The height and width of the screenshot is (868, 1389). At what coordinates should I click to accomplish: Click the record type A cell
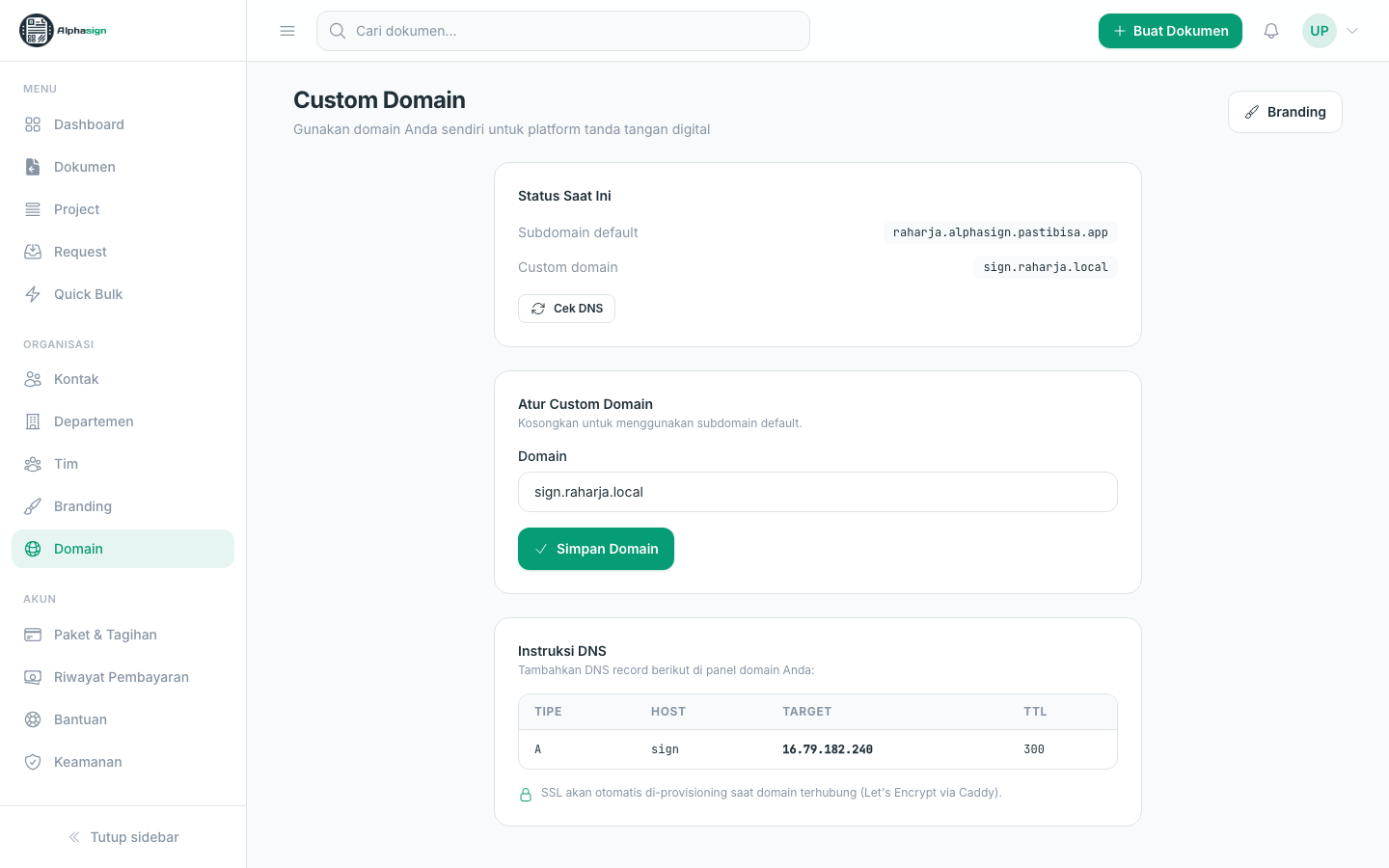pos(538,749)
